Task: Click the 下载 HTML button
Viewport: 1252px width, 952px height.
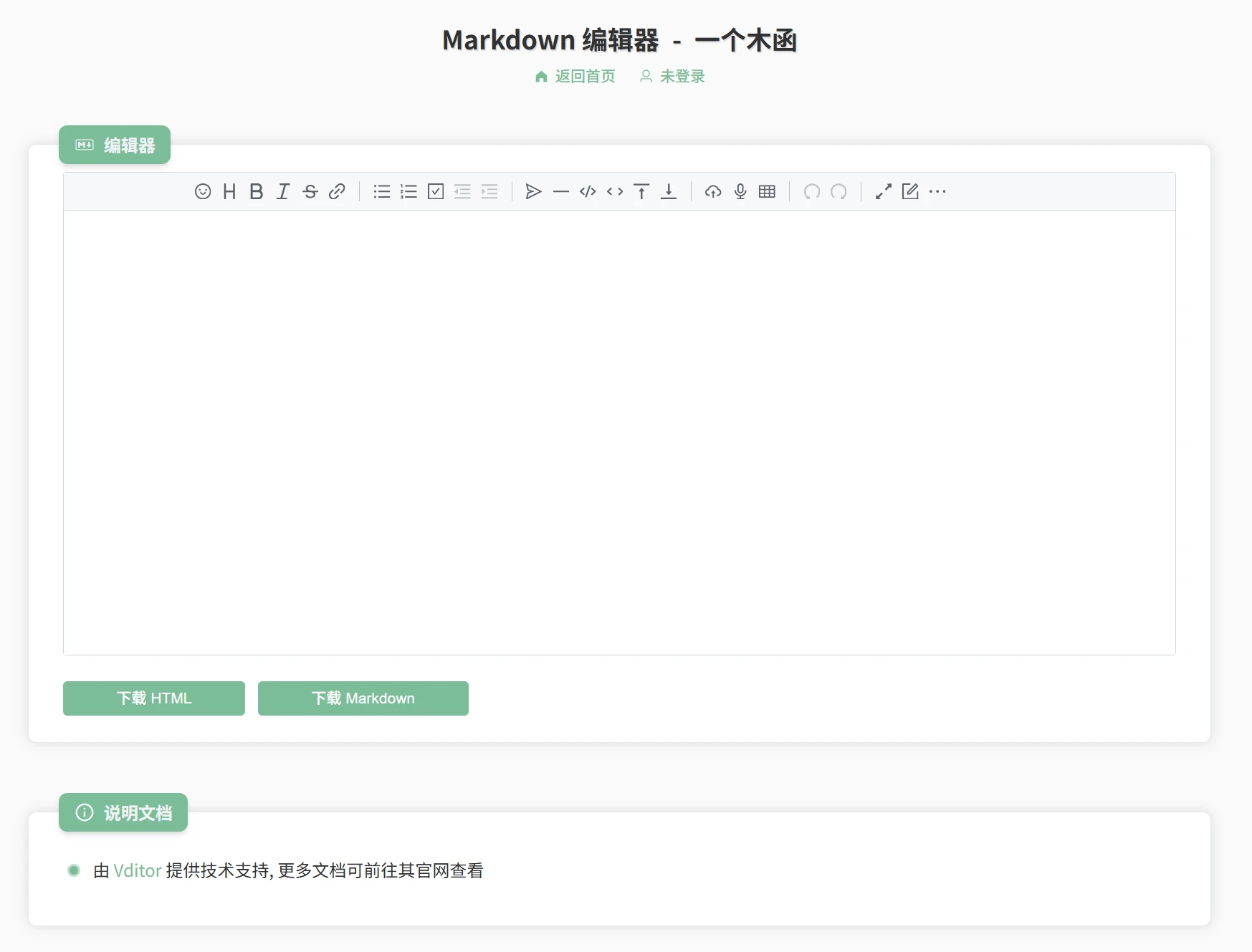Action: [x=154, y=698]
